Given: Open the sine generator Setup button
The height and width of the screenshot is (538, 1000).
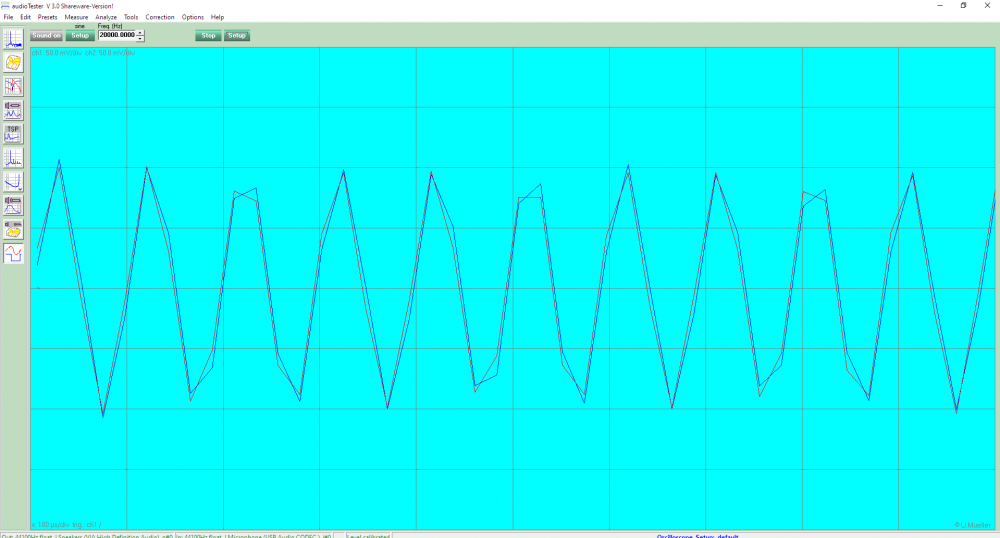Looking at the screenshot, I should 80,36.
